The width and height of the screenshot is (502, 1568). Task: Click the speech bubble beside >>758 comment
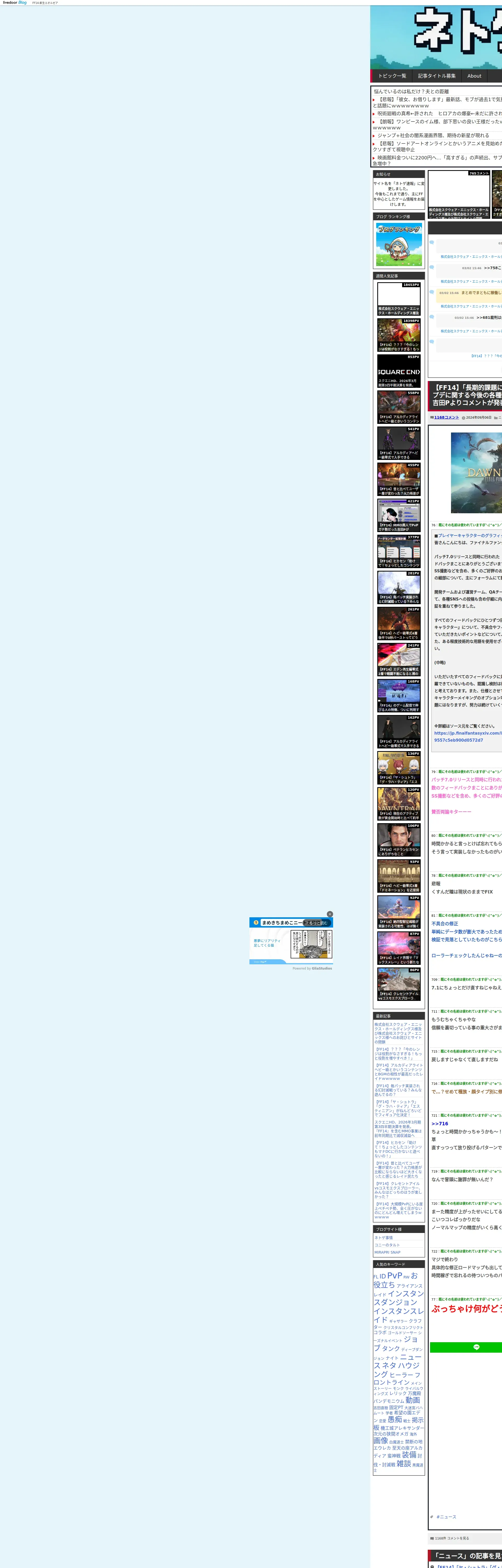[432, 267]
